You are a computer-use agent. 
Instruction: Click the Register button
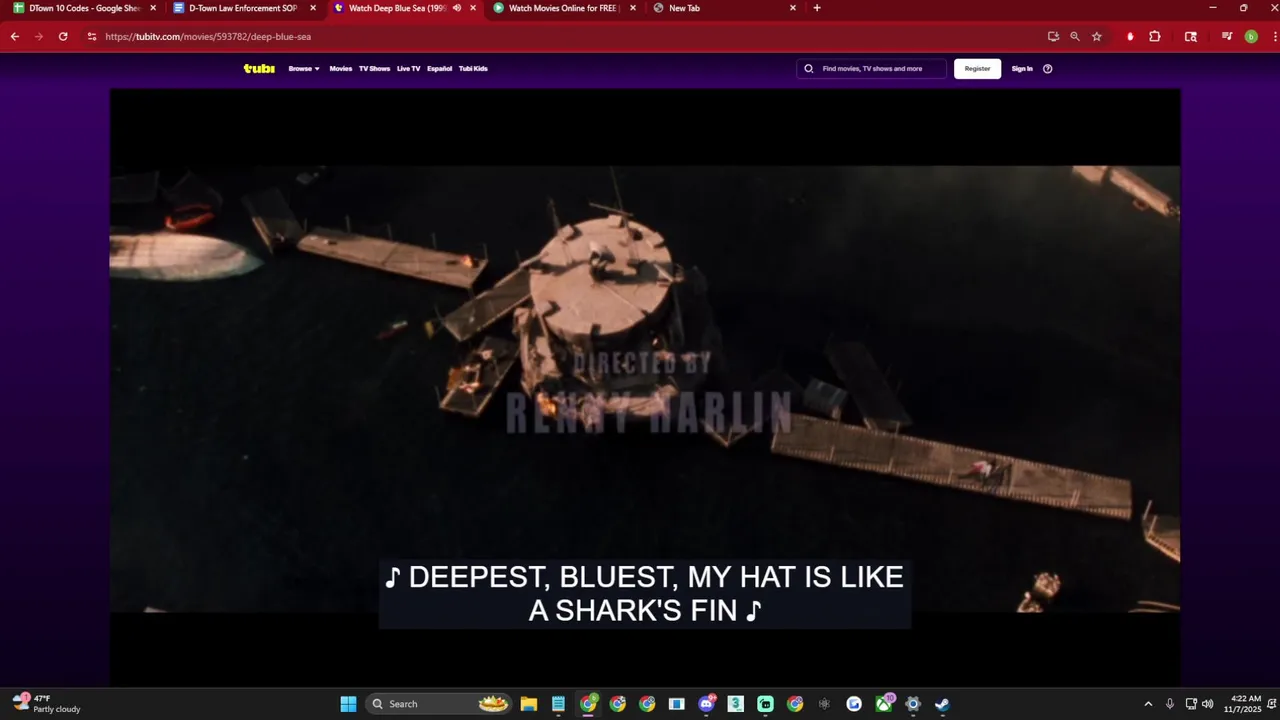point(977,69)
